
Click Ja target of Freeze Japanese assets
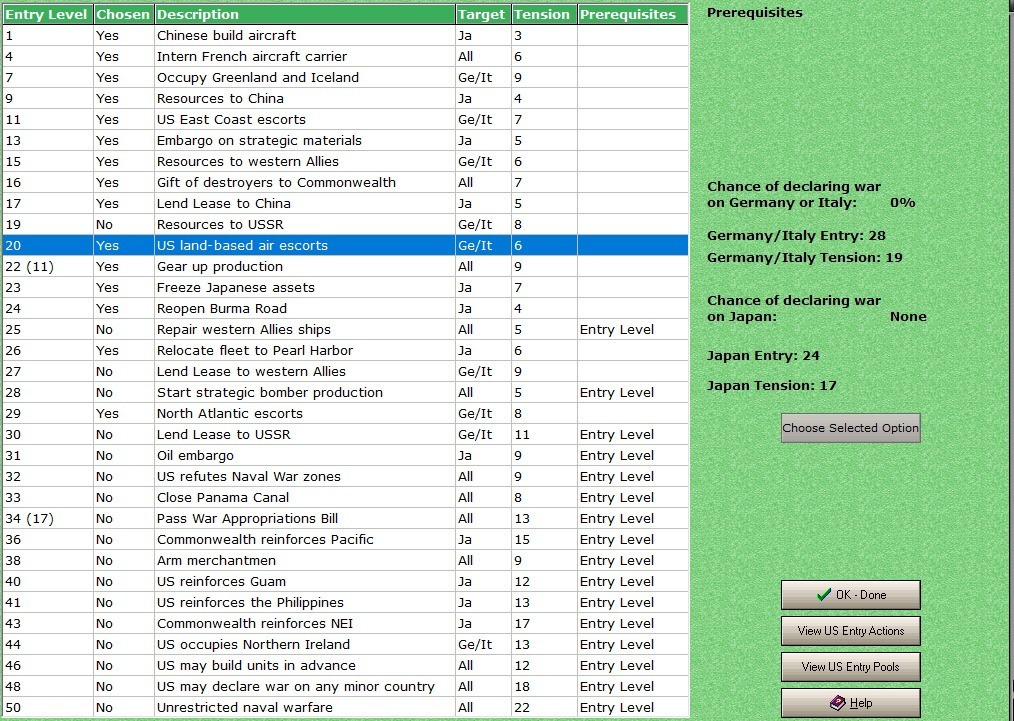tap(483, 288)
